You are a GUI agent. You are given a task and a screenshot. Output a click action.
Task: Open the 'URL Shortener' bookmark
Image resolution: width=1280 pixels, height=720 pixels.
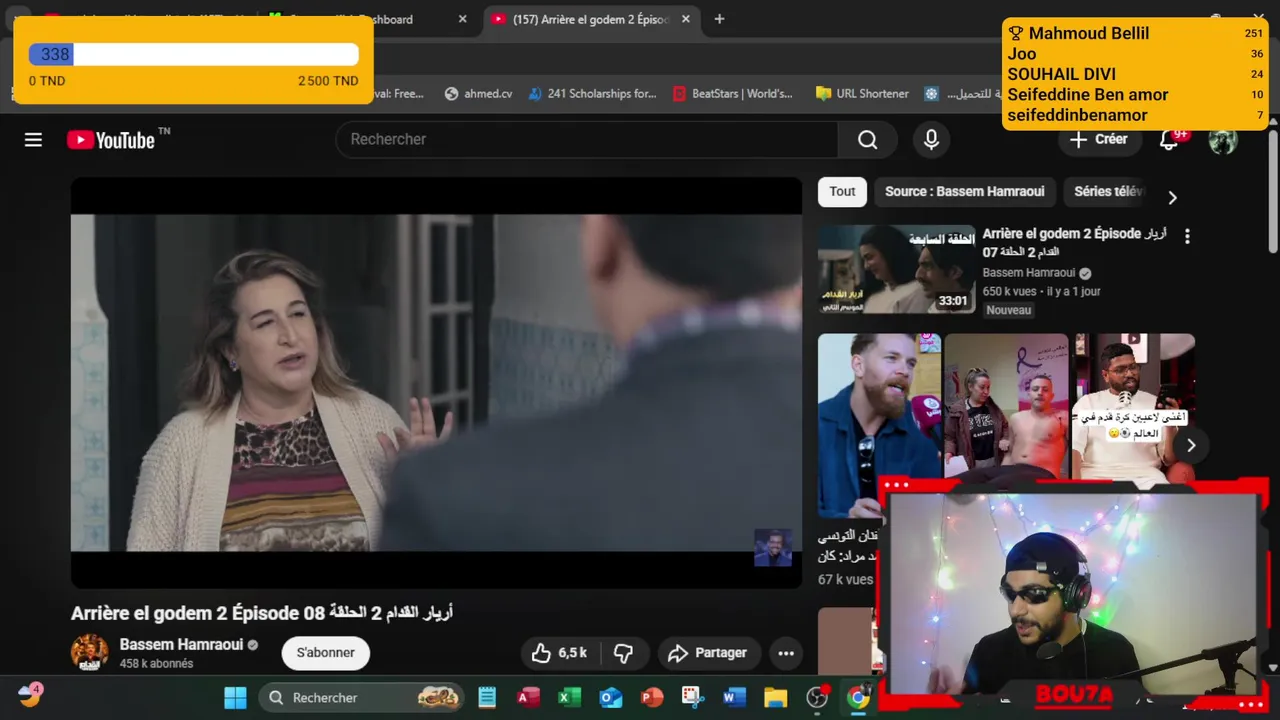pyautogui.click(x=862, y=93)
